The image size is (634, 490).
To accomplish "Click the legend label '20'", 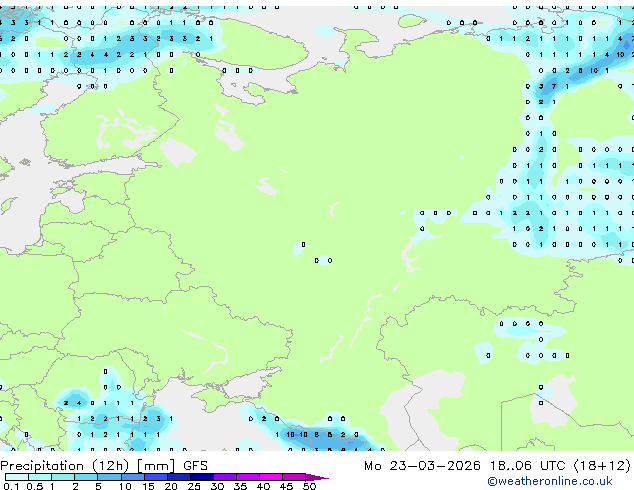I will (x=171, y=486).
